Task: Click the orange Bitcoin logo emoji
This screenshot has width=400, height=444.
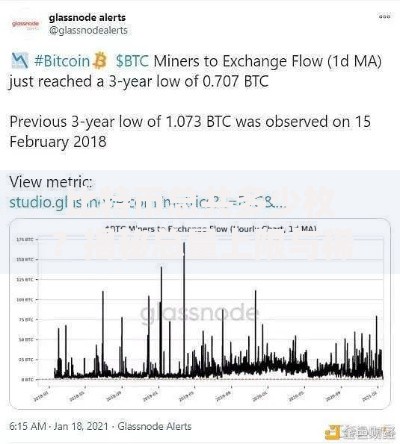Action: click(x=100, y=61)
